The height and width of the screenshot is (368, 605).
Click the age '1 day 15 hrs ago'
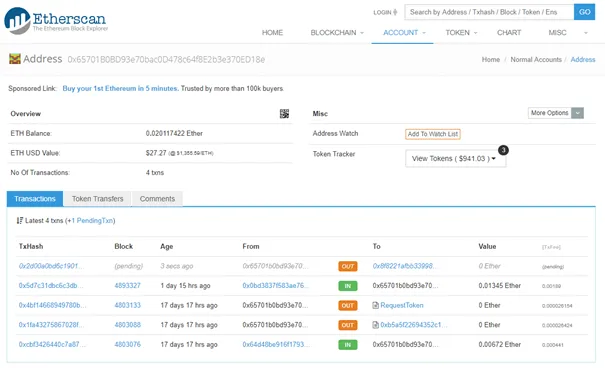click(185, 285)
